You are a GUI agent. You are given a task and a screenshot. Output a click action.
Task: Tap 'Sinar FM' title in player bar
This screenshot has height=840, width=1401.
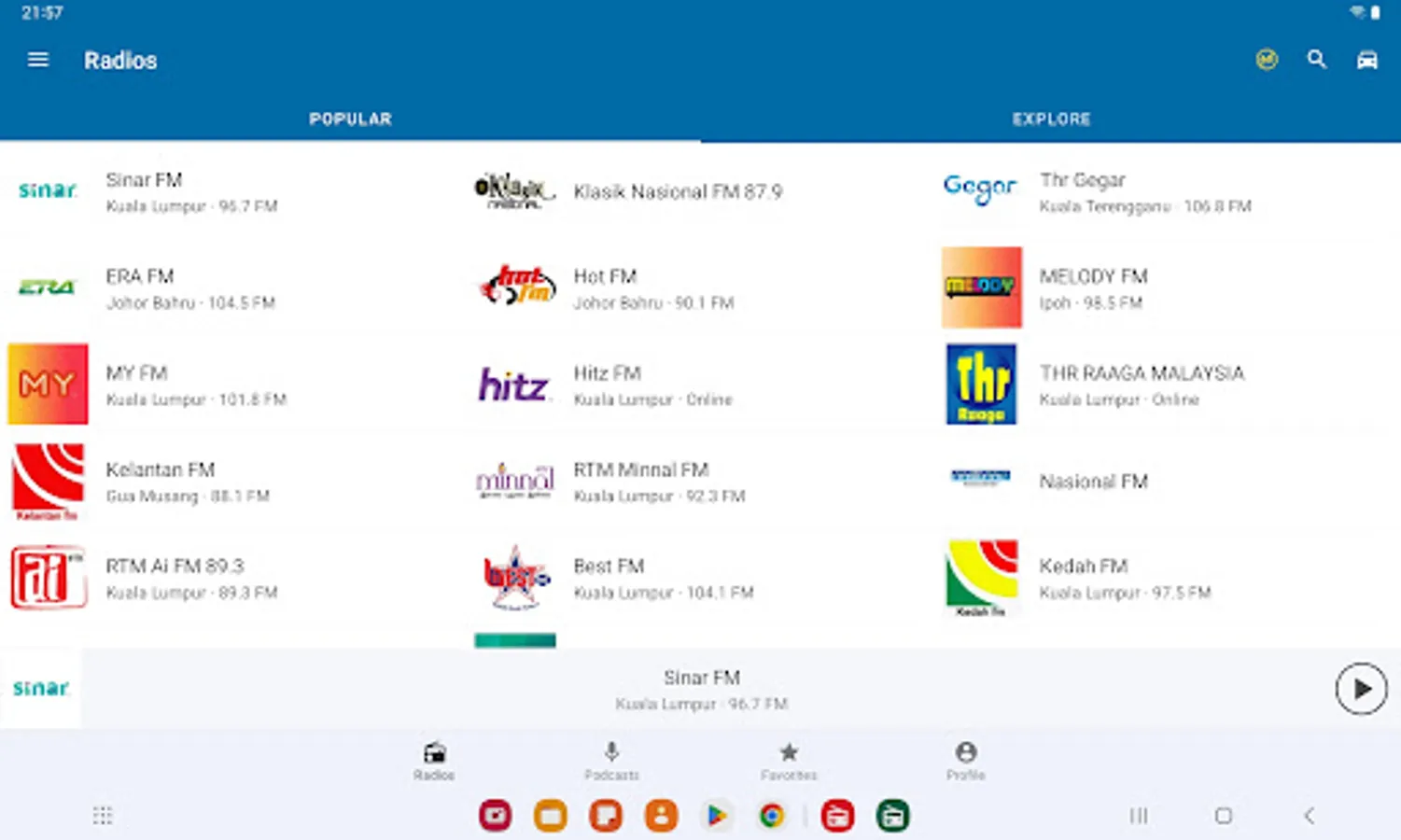tap(702, 678)
